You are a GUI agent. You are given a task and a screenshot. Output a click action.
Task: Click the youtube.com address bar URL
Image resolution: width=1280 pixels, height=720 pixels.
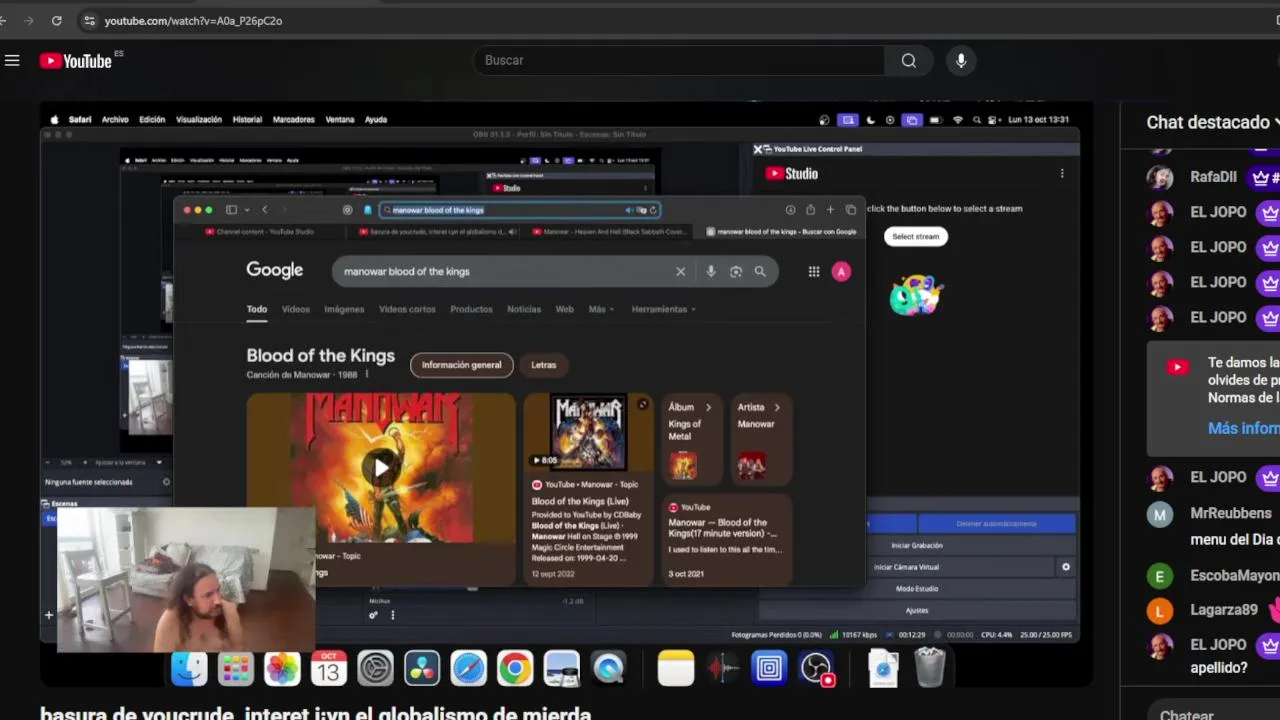coord(193,20)
